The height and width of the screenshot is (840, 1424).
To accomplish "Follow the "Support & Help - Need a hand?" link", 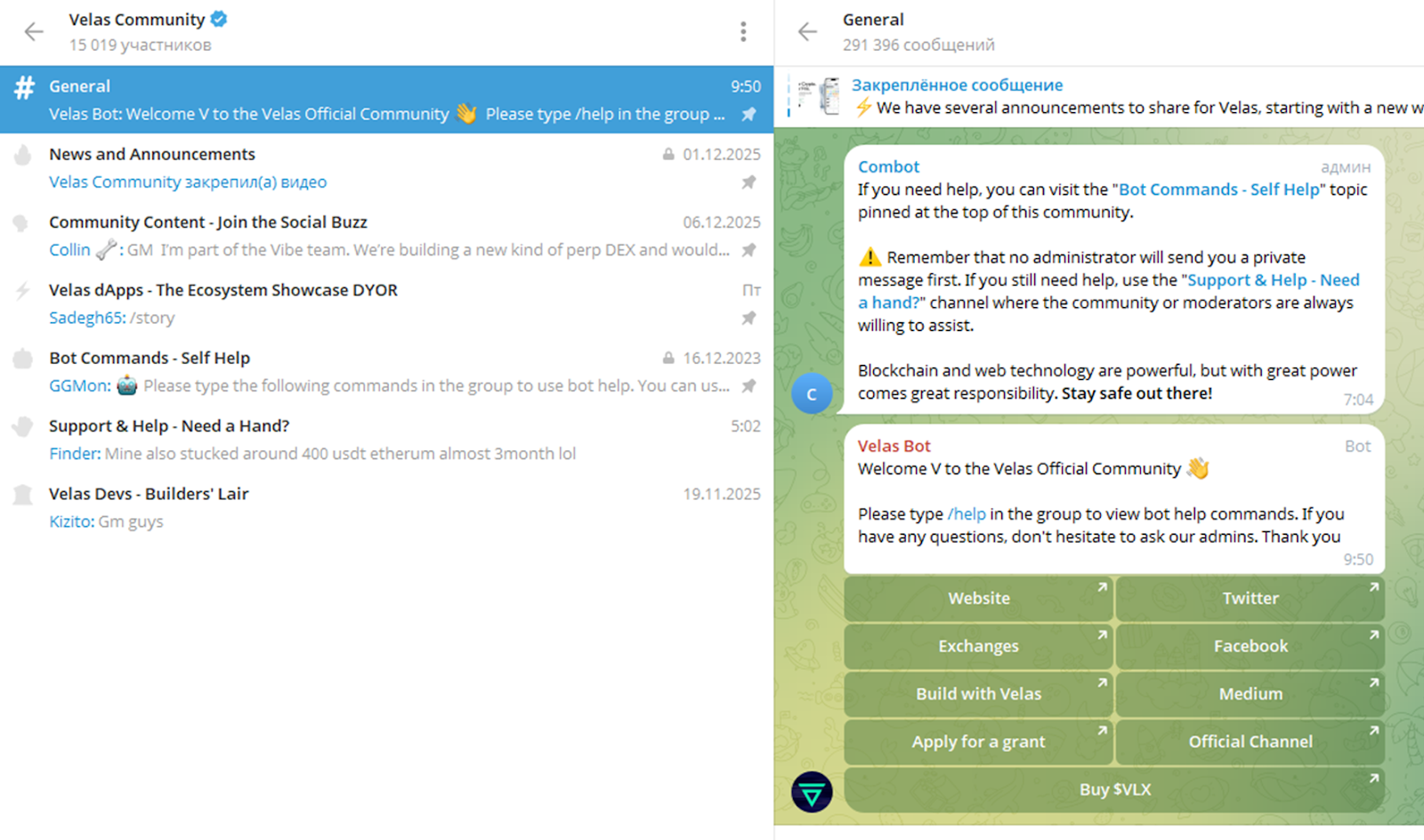I will pos(1274,280).
